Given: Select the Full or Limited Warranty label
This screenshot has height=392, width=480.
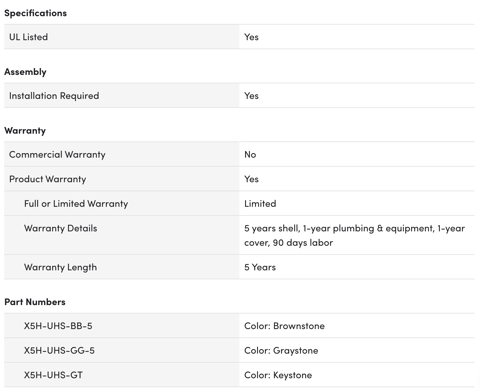Looking at the screenshot, I should pos(76,204).
